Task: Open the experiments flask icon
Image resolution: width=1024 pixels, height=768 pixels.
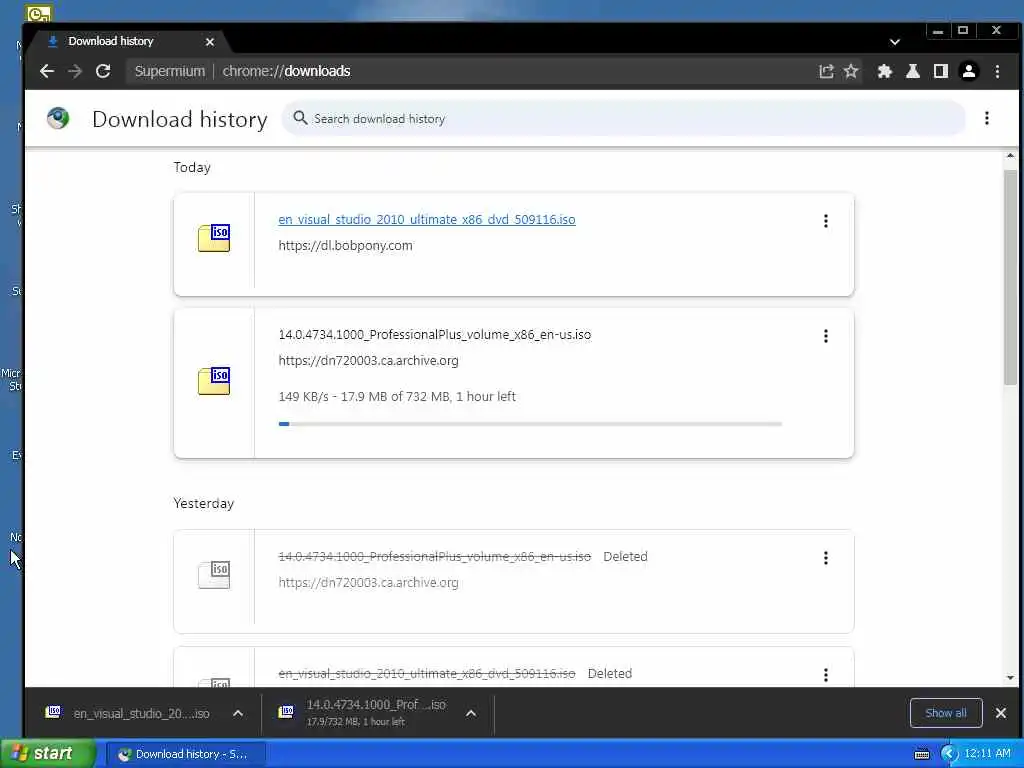Action: pos(913,71)
